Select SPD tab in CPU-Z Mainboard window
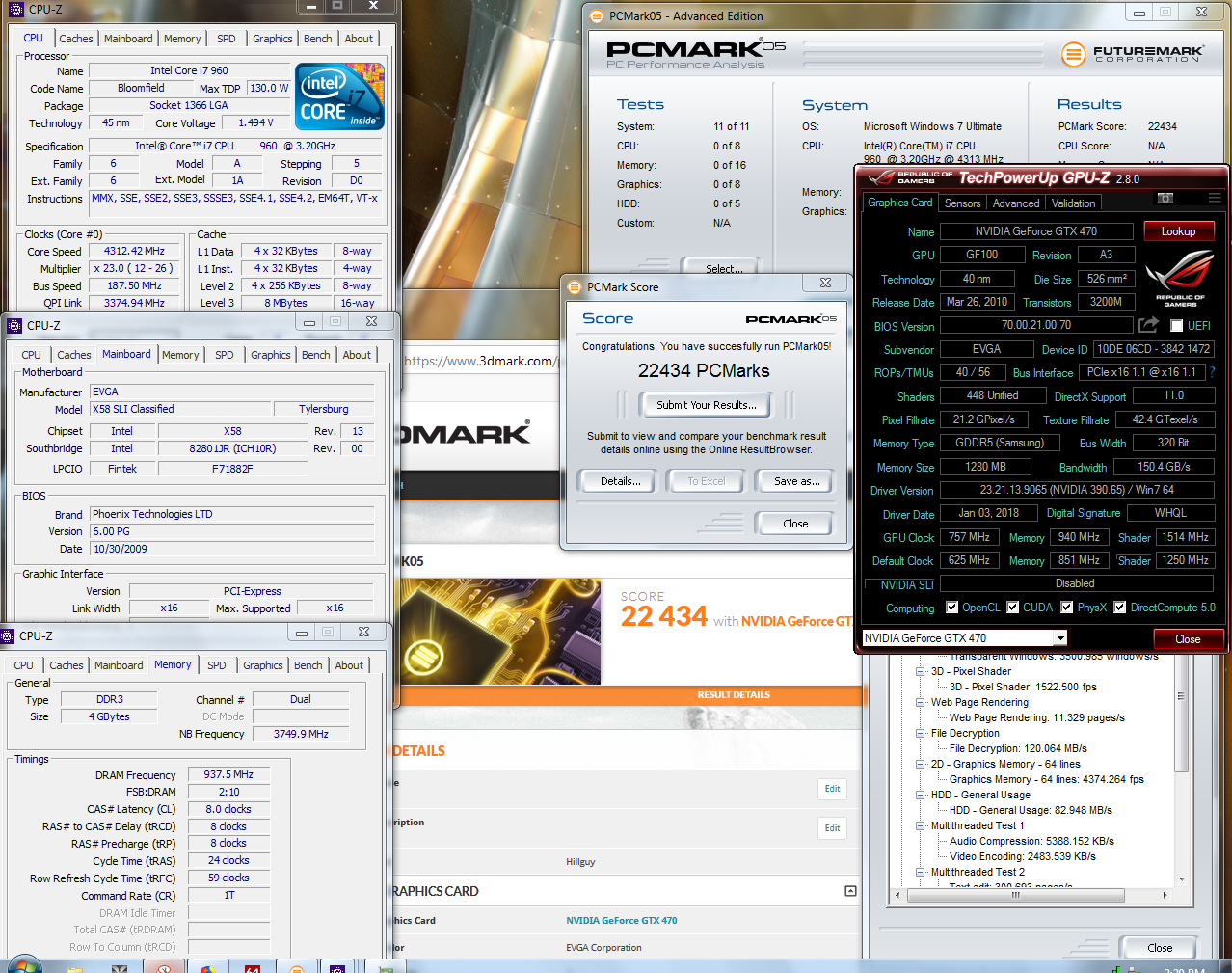This screenshot has width=1232, height=973. click(225, 355)
